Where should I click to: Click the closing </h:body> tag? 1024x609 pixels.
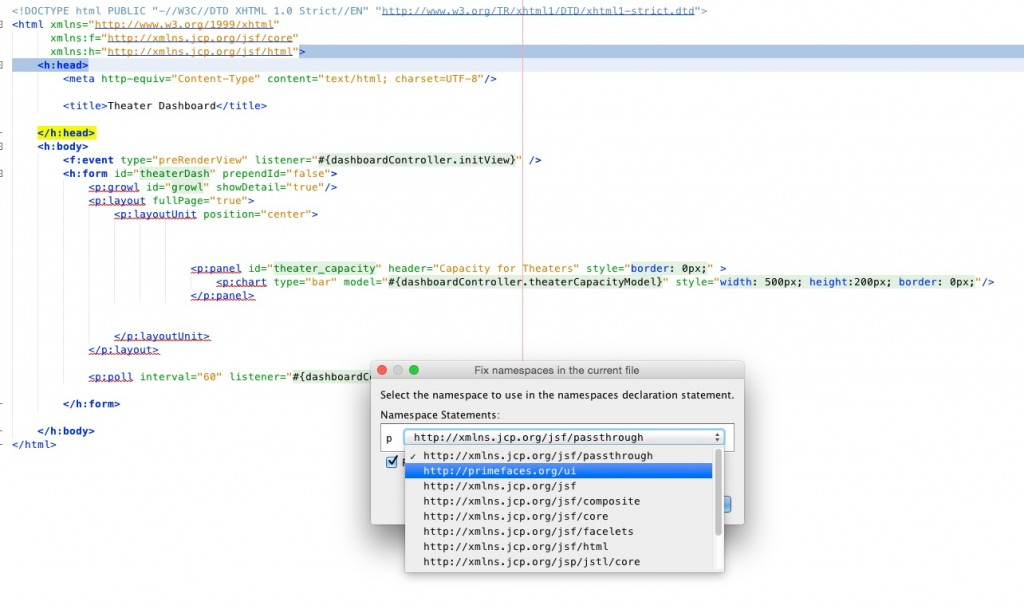(x=66, y=431)
